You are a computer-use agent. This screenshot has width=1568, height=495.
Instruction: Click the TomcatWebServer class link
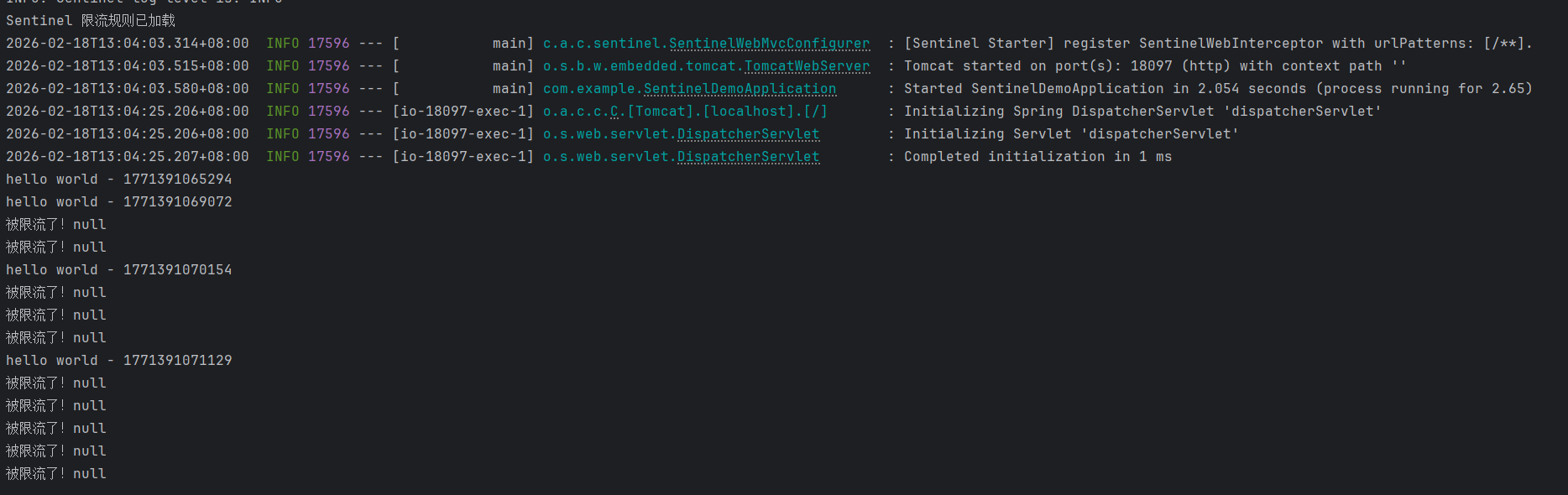click(807, 66)
